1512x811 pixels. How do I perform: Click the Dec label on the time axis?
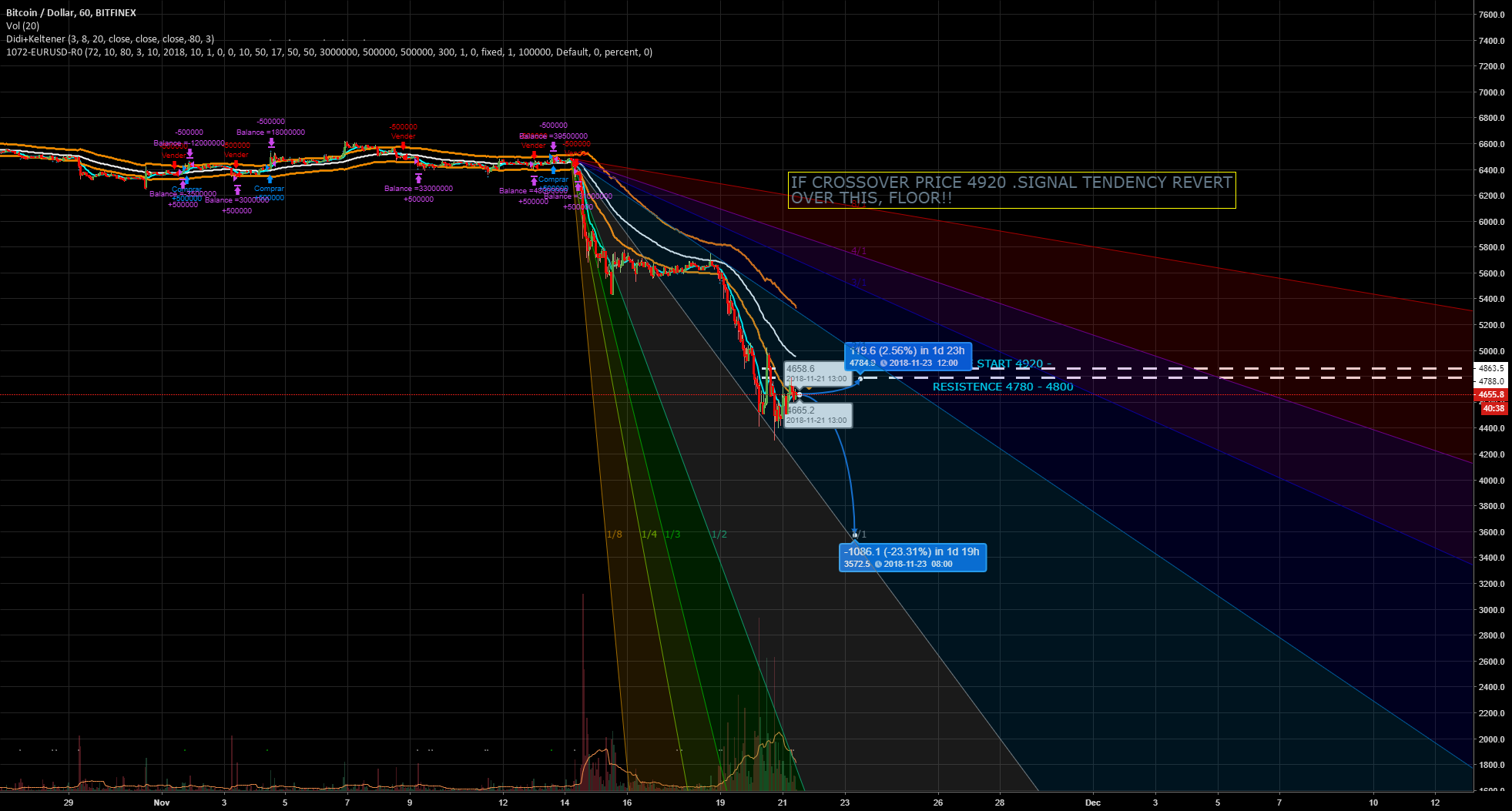tap(1094, 803)
